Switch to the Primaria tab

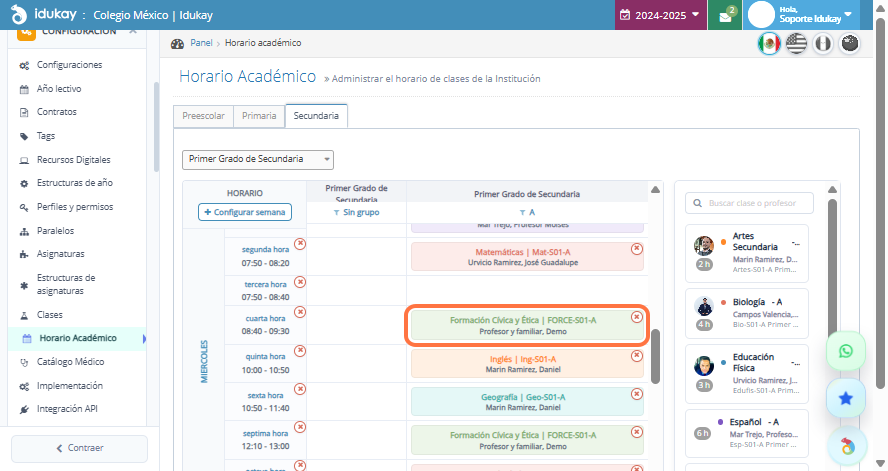point(259,116)
